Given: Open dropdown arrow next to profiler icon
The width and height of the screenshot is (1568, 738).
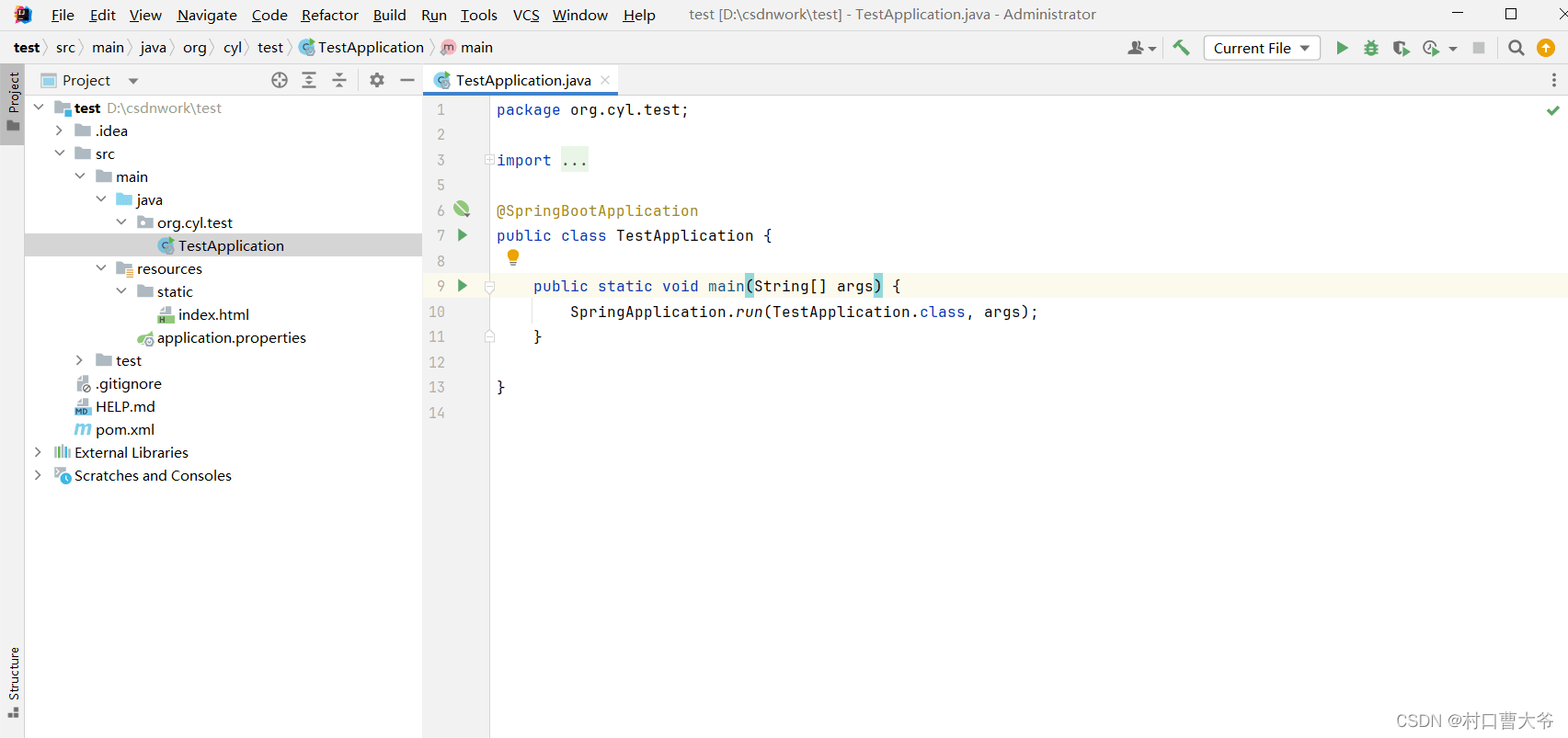Looking at the screenshot, I should [1453, 49].
